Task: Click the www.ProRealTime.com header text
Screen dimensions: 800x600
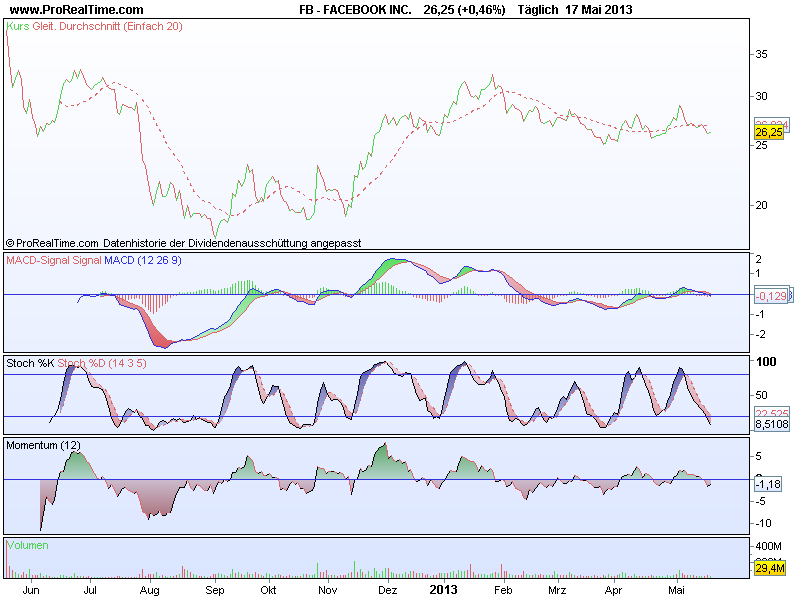Action: point(77,10)
